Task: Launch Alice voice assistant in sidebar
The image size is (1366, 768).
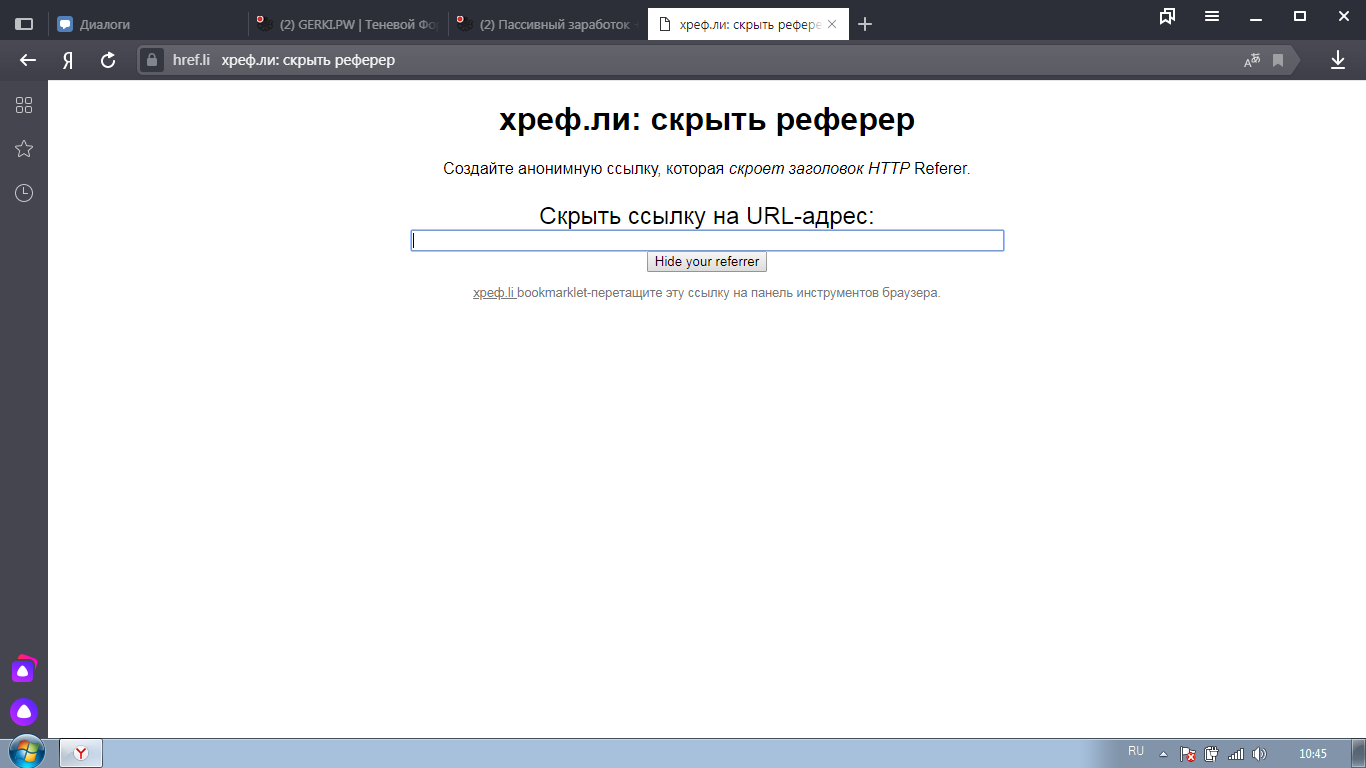Action: (24, 712)
